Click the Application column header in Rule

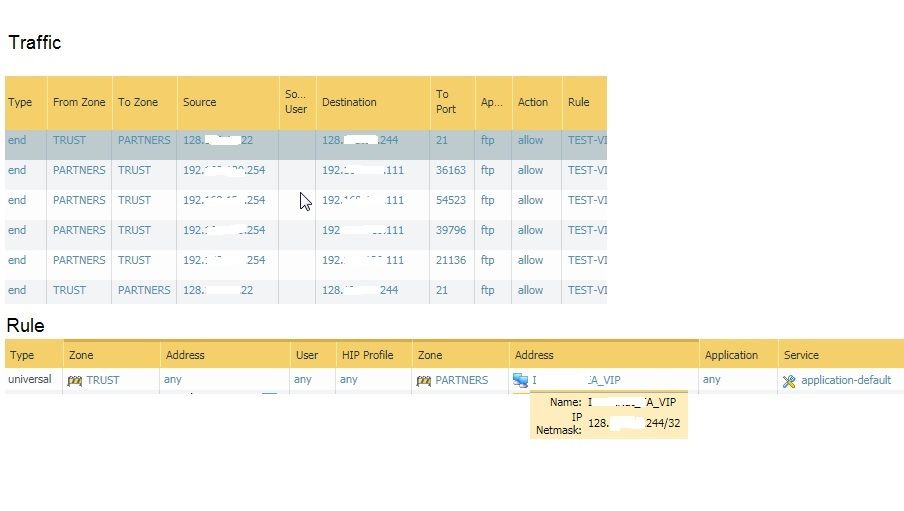[x=731, y=355]
